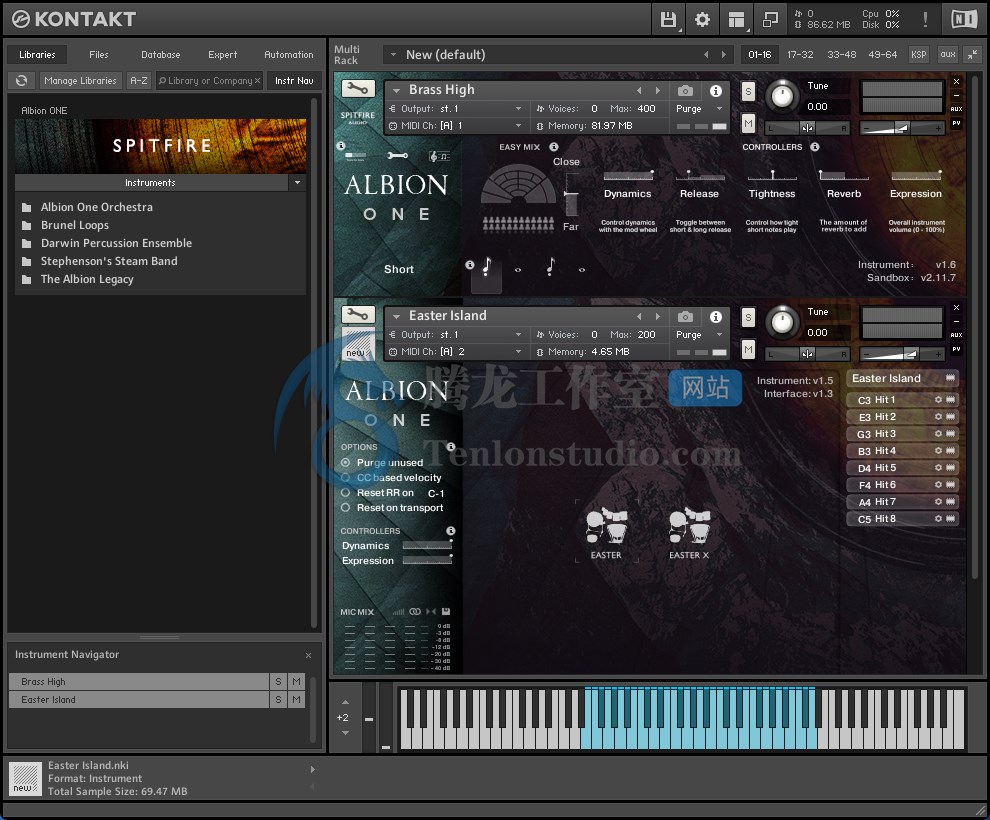Open the KSP script editor button
Screen dimensions: 990x820
(x=919, y=55)
